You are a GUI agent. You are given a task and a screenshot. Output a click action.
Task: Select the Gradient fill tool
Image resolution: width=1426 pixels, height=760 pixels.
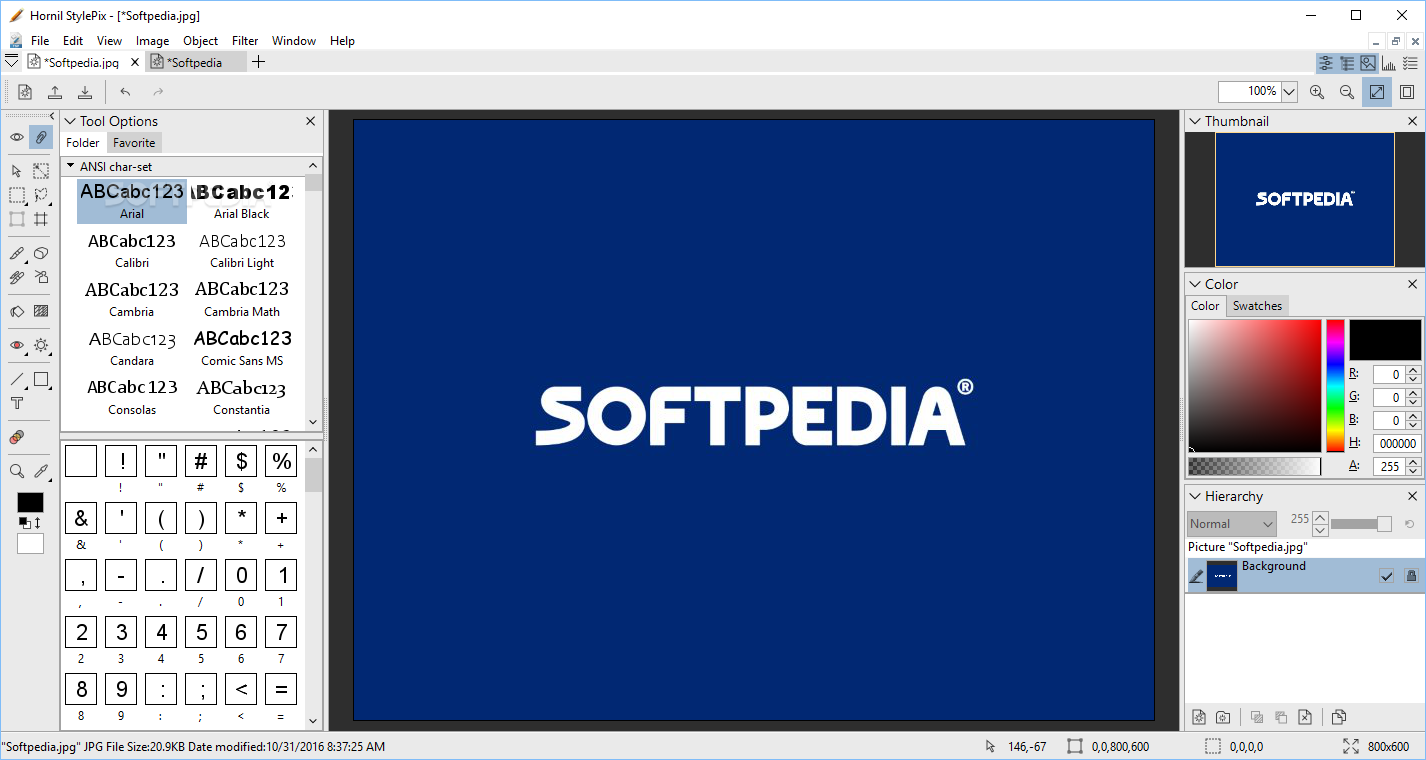(x=41, y=311)
